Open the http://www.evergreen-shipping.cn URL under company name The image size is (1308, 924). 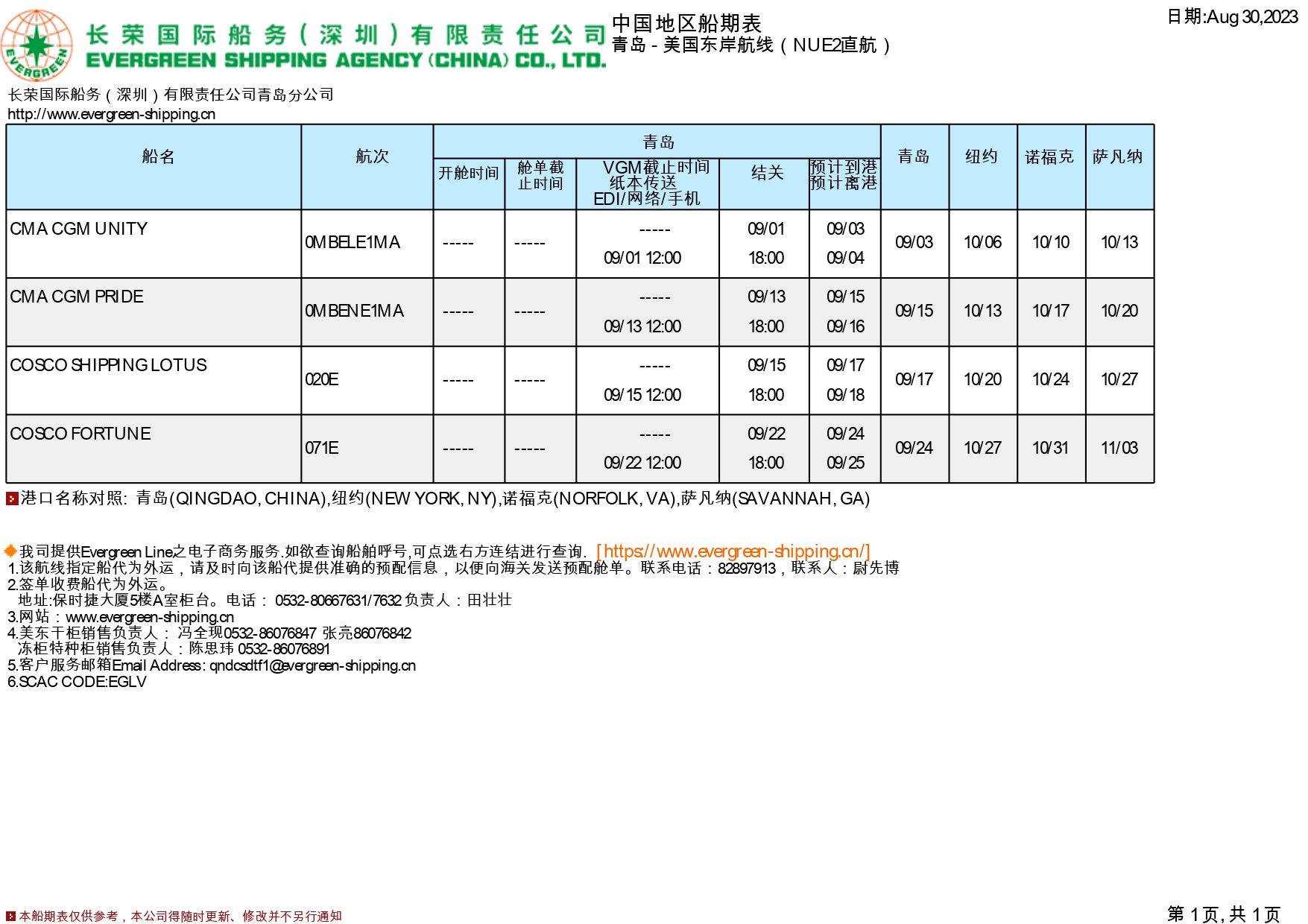pyautogui.click(x=111, y=114)
